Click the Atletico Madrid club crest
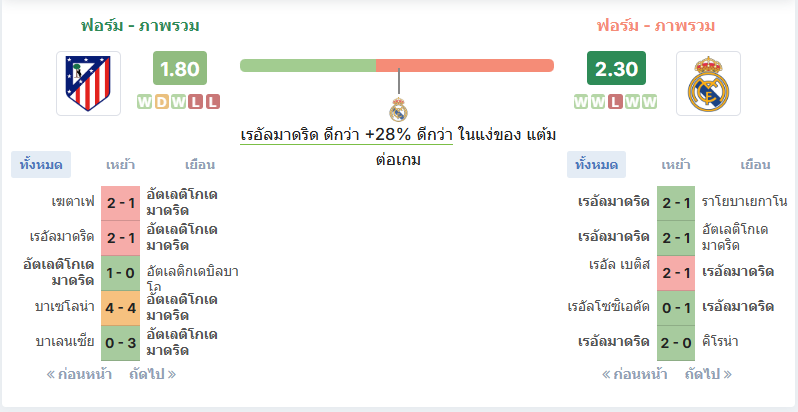The width and height of the screenshot is (798, 412). tap(88, 83)
